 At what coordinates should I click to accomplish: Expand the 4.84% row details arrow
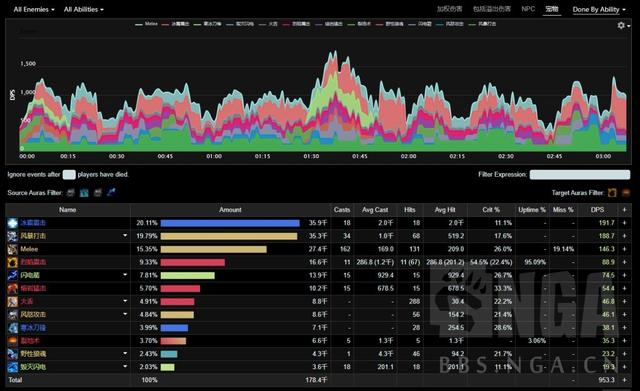pos(125,314)
